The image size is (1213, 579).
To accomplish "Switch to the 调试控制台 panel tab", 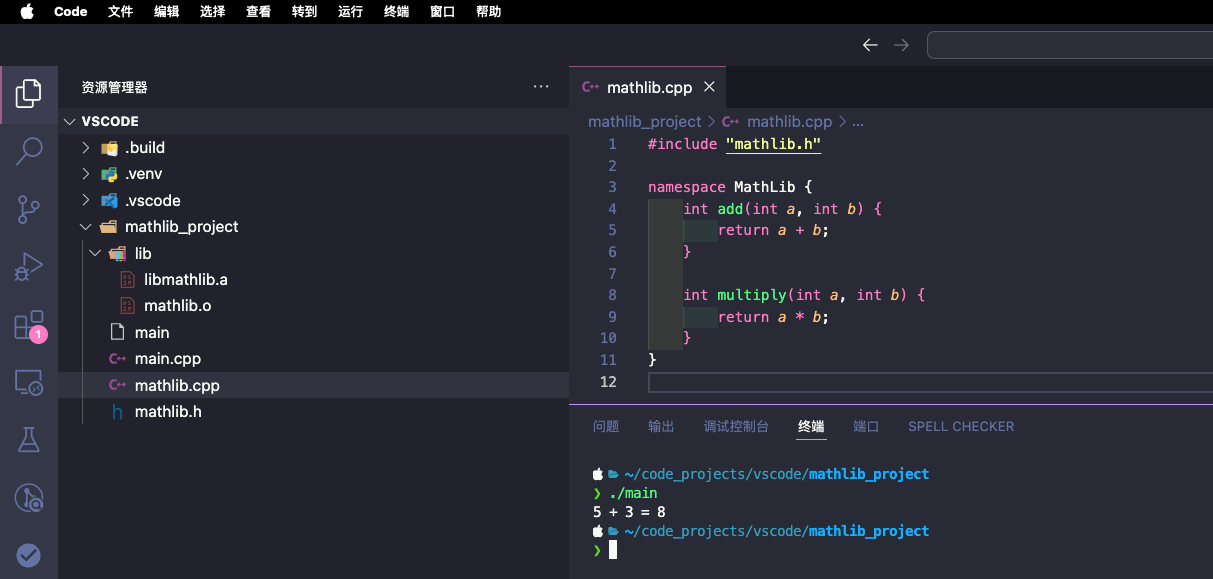I will coord(736,426).
